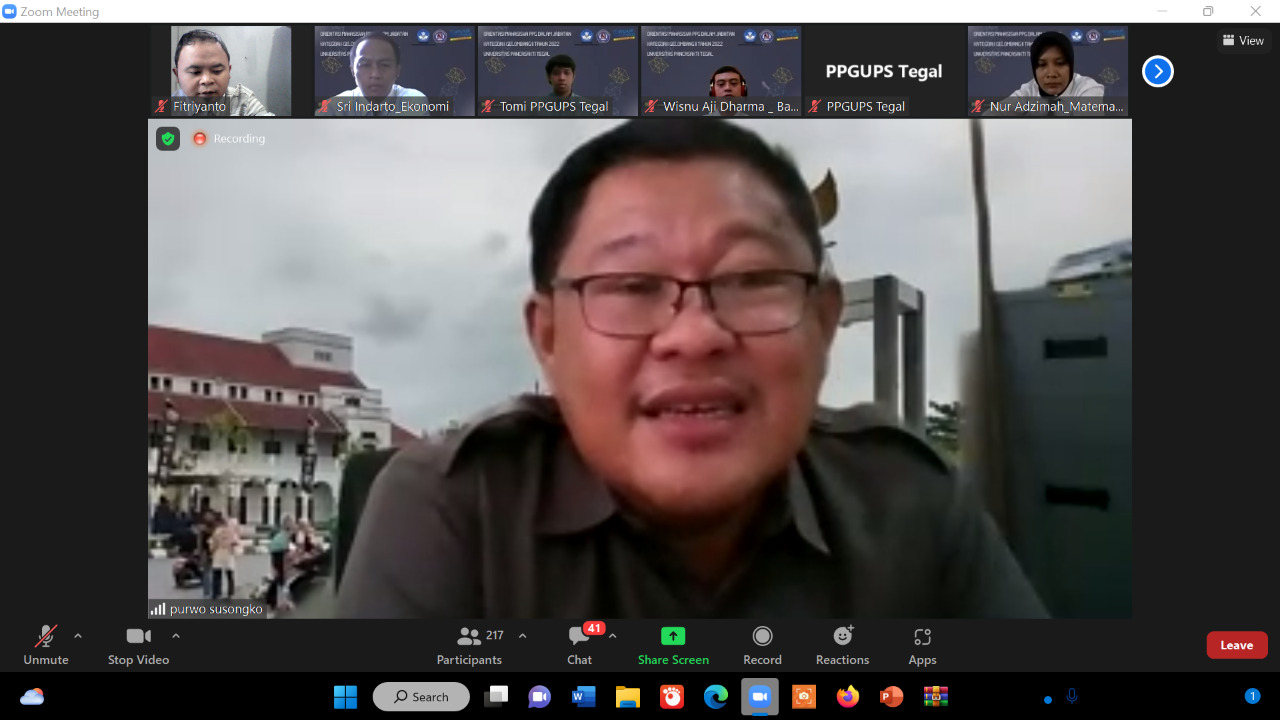Open the Windows Start menu

345,697
